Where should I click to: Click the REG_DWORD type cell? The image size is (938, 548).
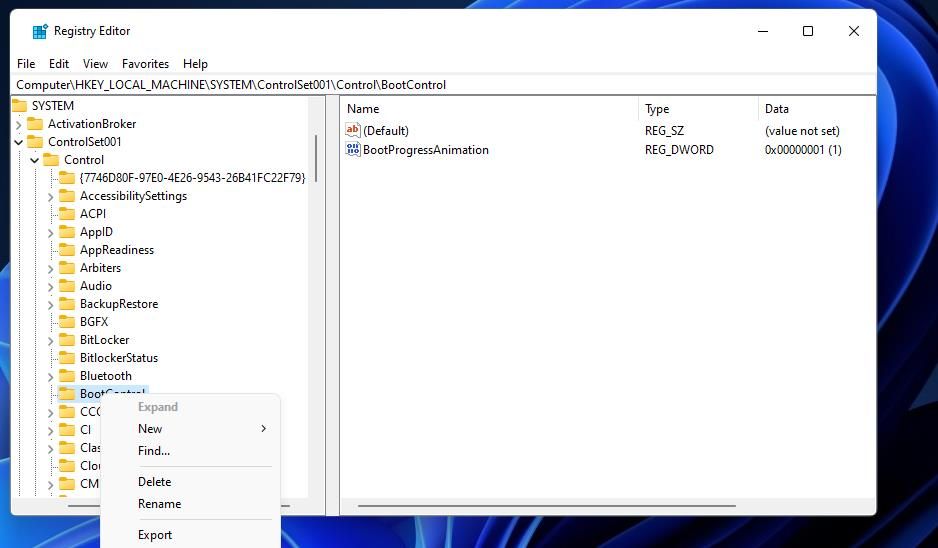point(679,150)
